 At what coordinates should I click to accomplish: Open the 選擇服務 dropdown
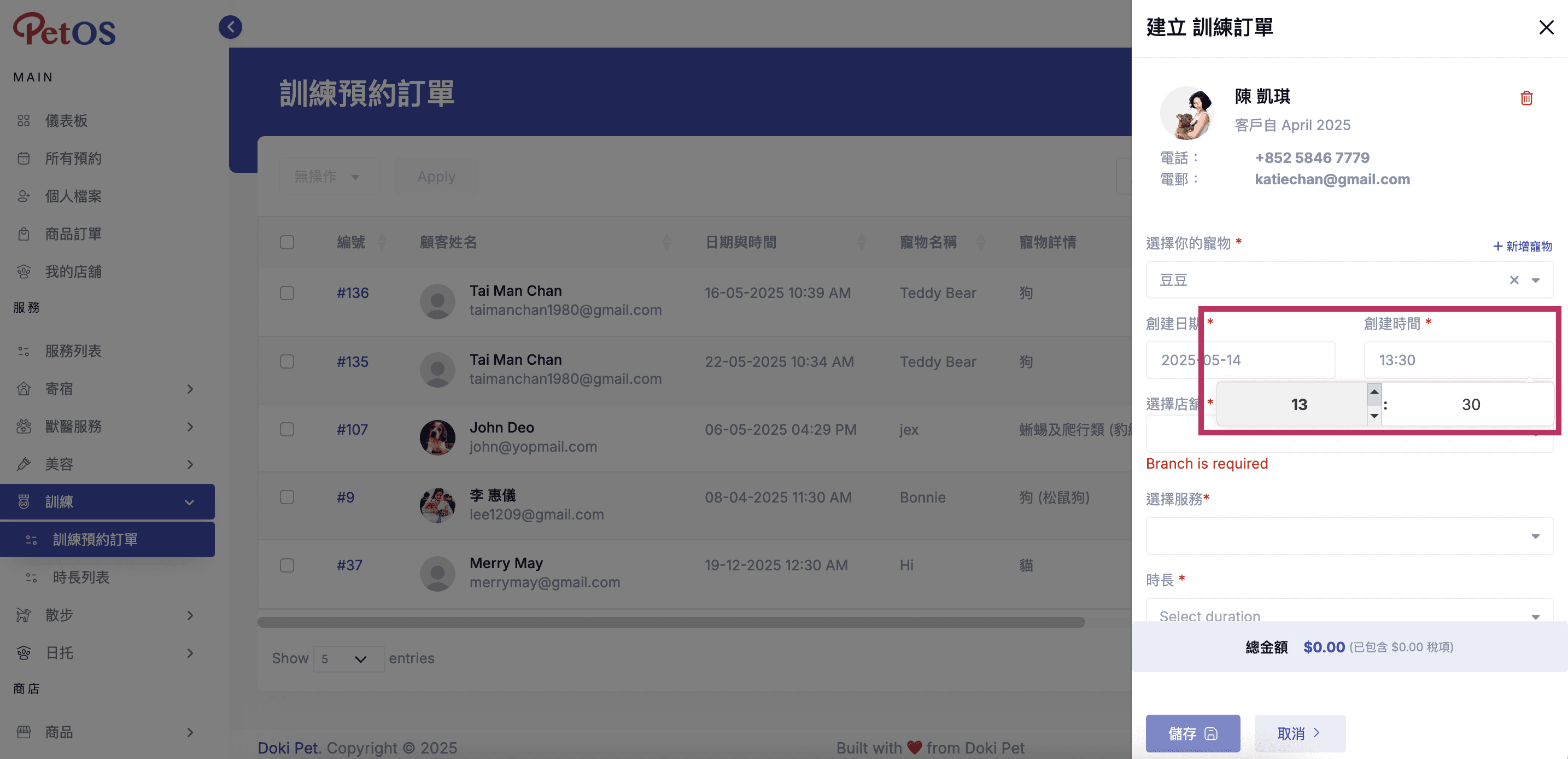(x=1349, y=536)
